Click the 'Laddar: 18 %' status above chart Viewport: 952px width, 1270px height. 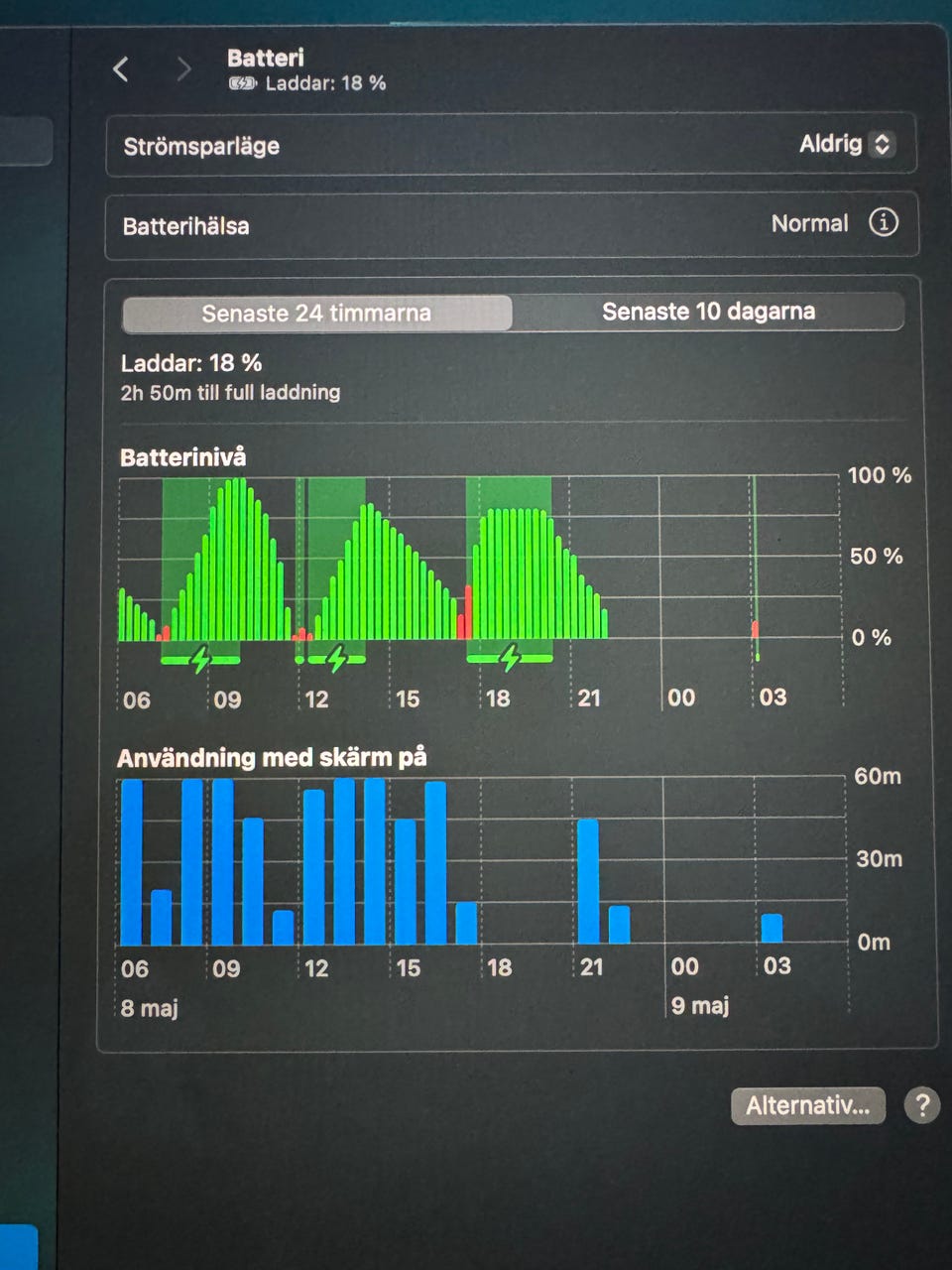tap(191, 363)
